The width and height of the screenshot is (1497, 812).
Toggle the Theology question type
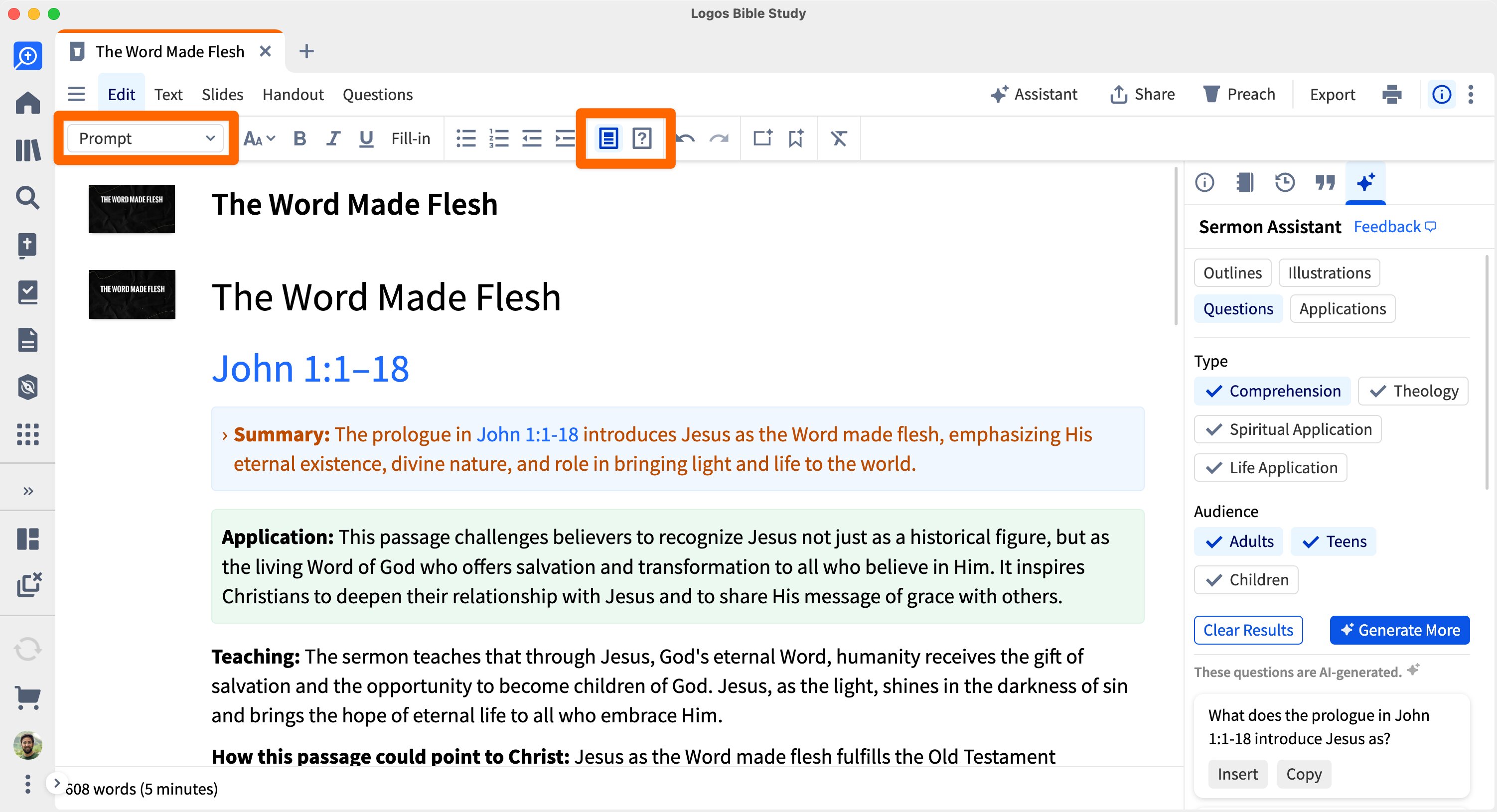coord(1413,391)
